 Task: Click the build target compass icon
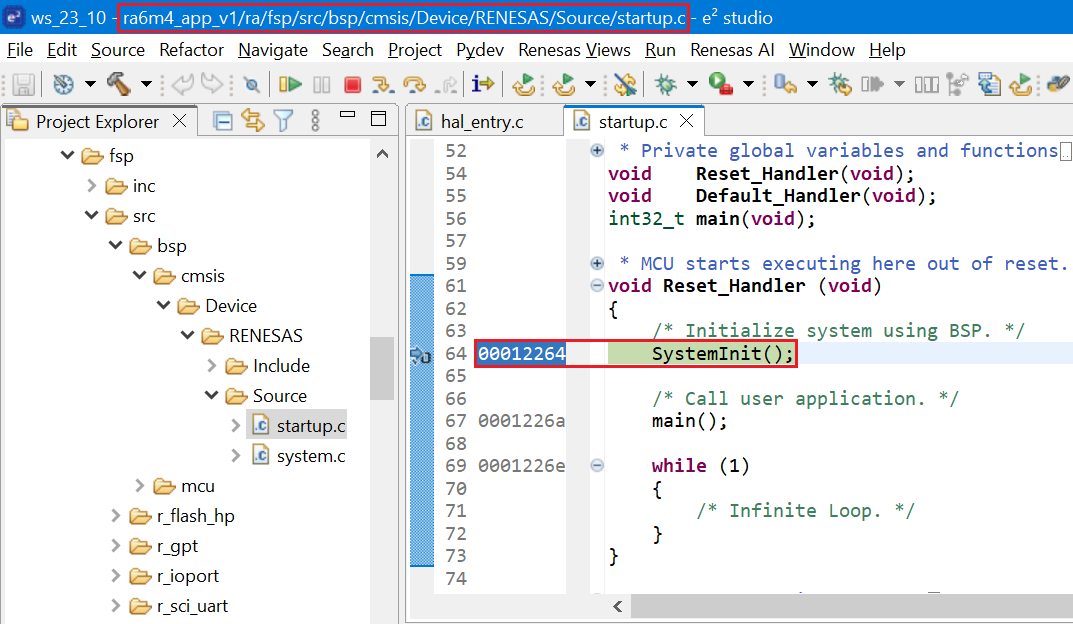click(64, 85)
